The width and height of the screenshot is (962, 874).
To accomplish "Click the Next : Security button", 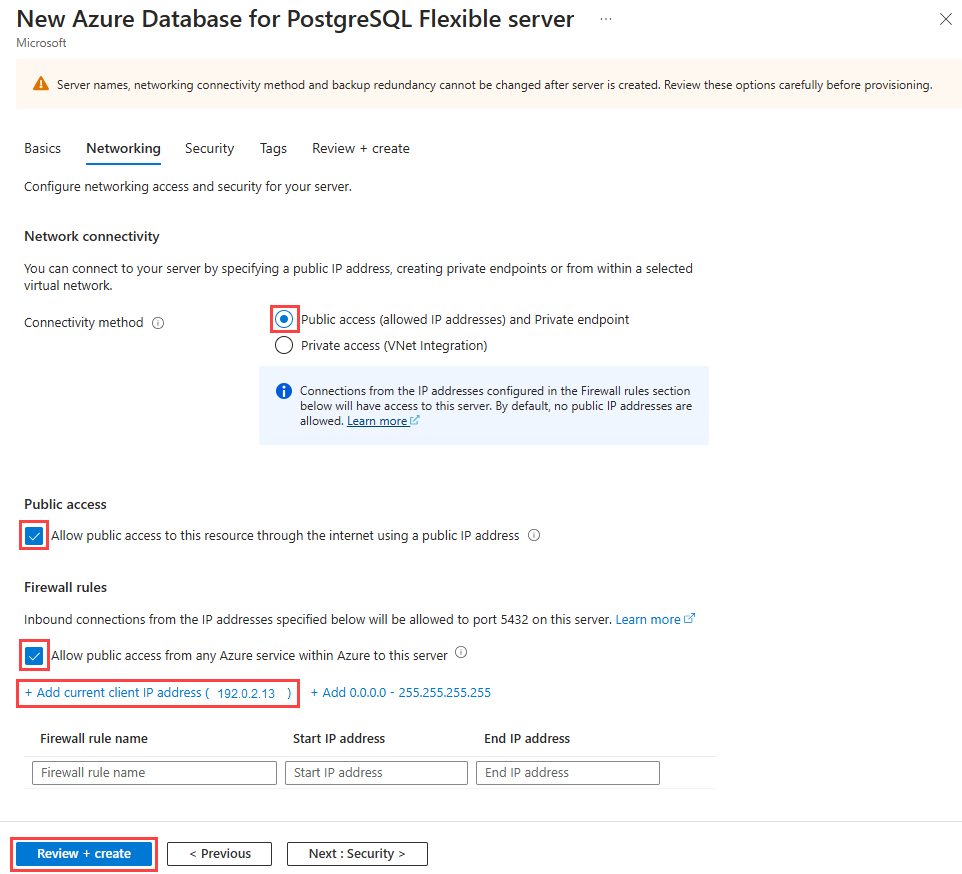I will (x=357, y=853).
